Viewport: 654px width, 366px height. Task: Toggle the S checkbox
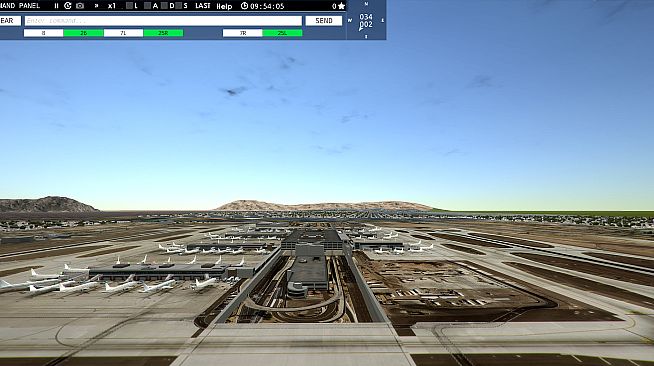click(179, 6)
